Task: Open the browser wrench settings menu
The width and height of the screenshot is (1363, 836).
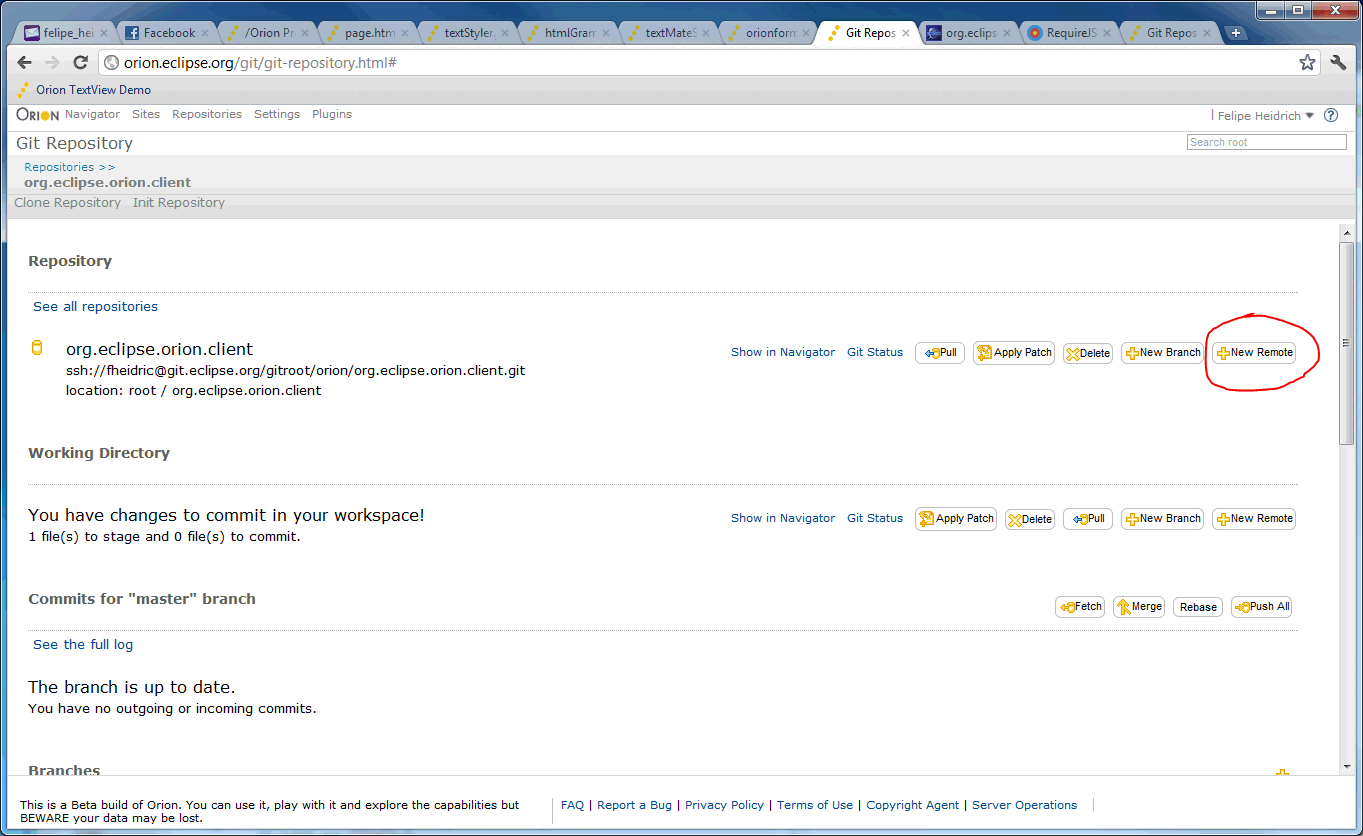Action: (1339, 62)
